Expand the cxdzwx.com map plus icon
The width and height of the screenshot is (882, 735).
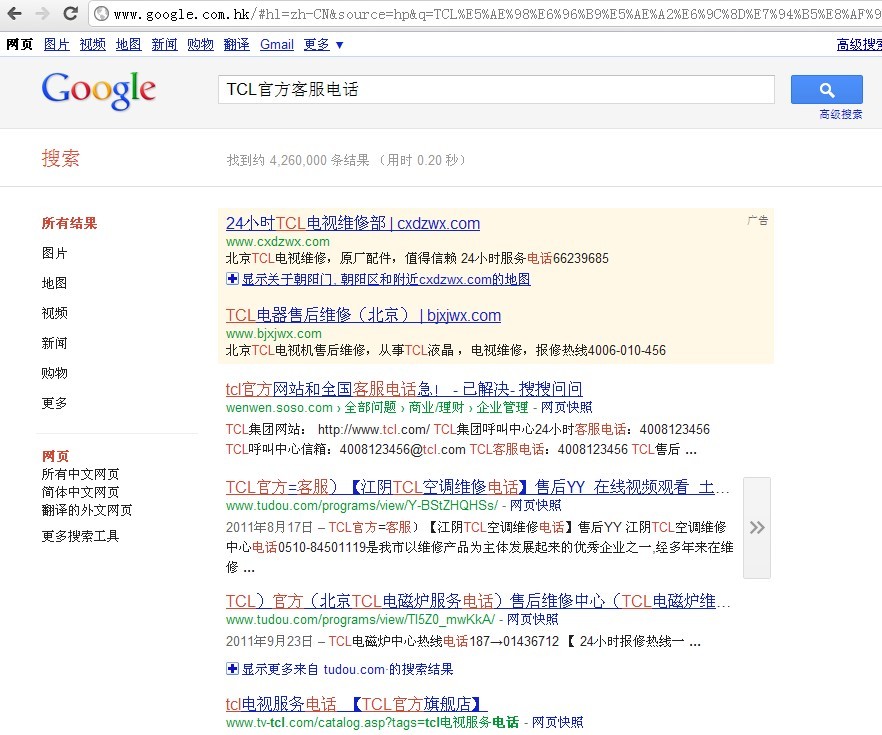click(x=232, y=279)
